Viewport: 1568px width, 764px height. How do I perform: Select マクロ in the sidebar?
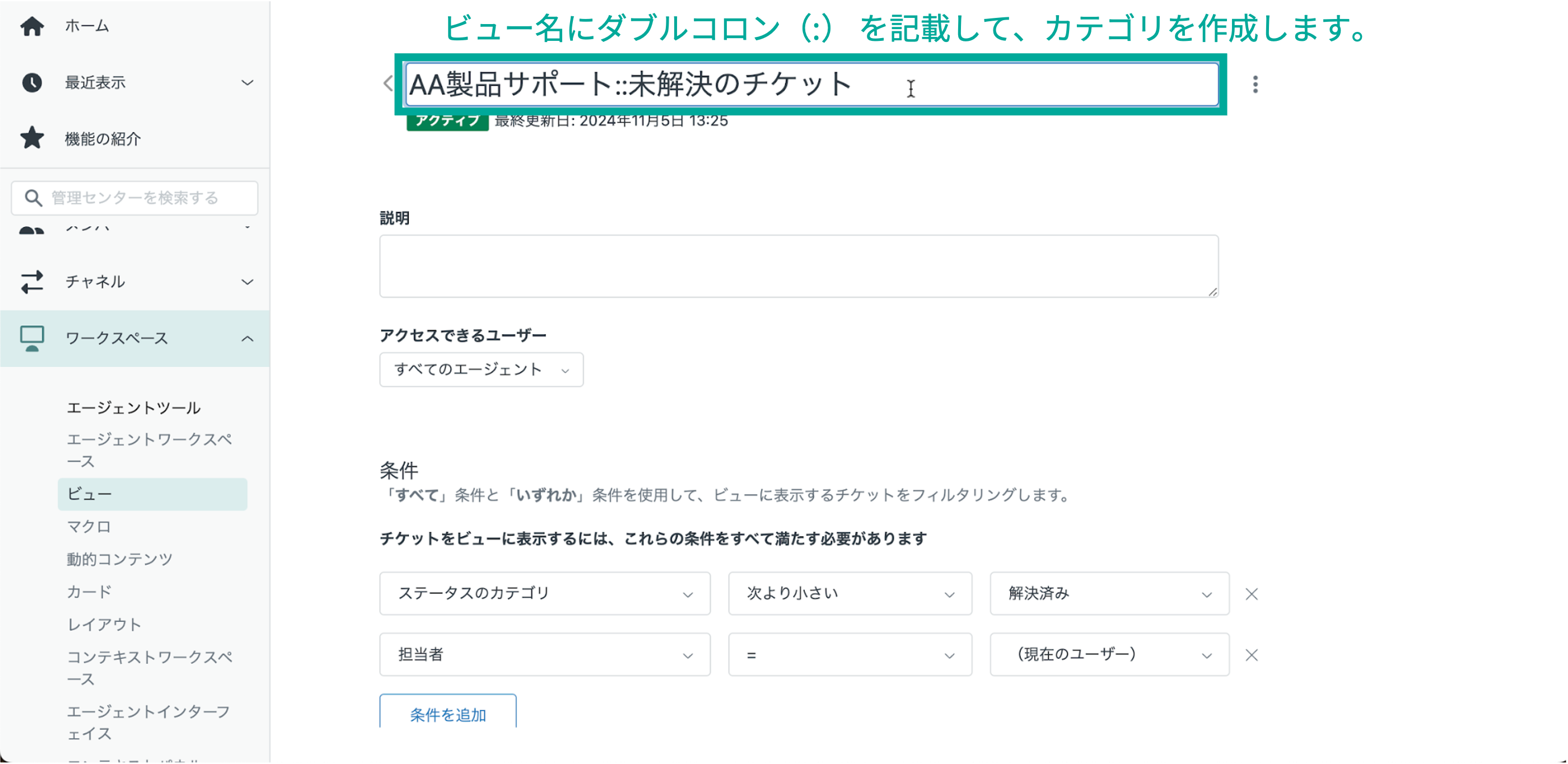[x=89, y=526]
